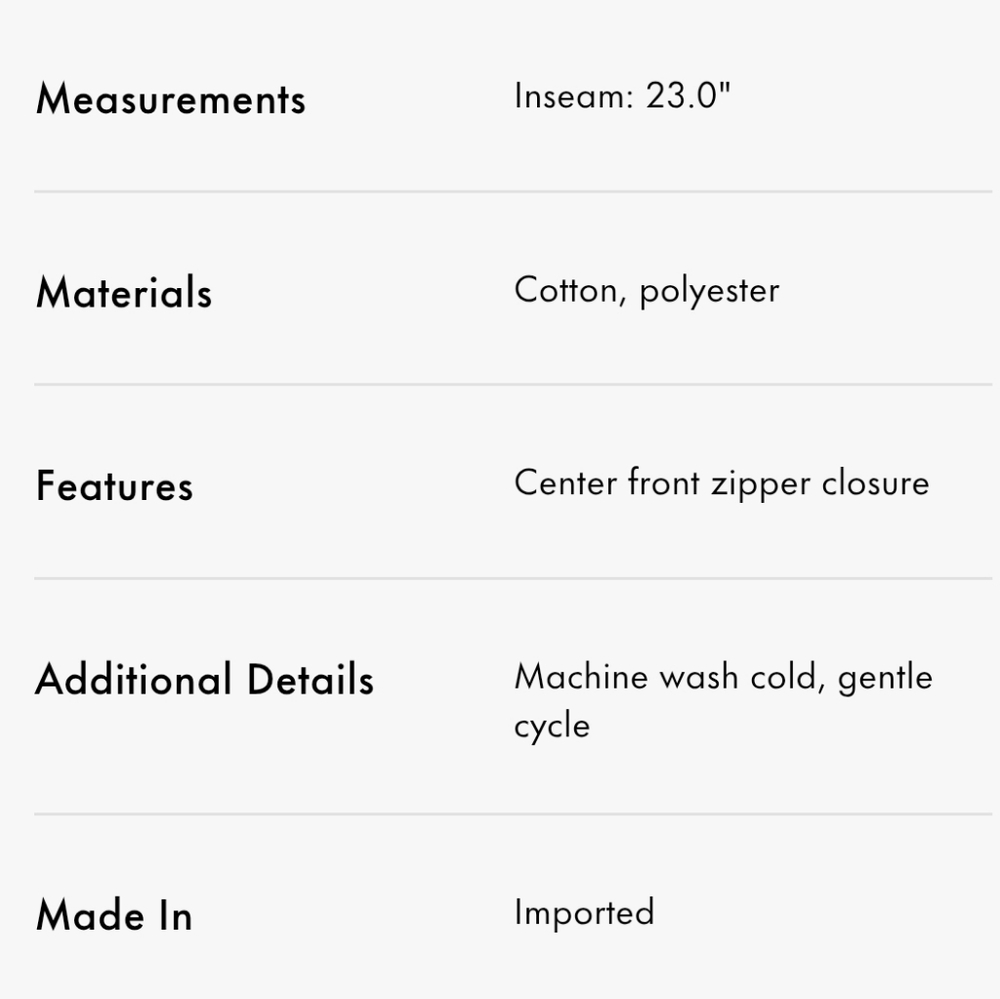Click the Inseam: 23.0" value text

coord(622,96)
